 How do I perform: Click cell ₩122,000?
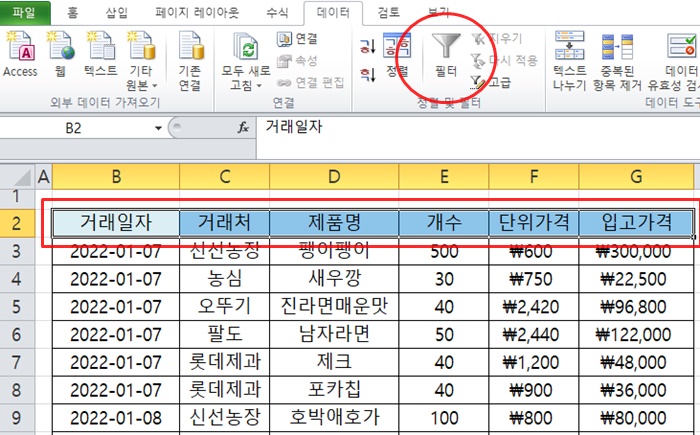[636, 335]
